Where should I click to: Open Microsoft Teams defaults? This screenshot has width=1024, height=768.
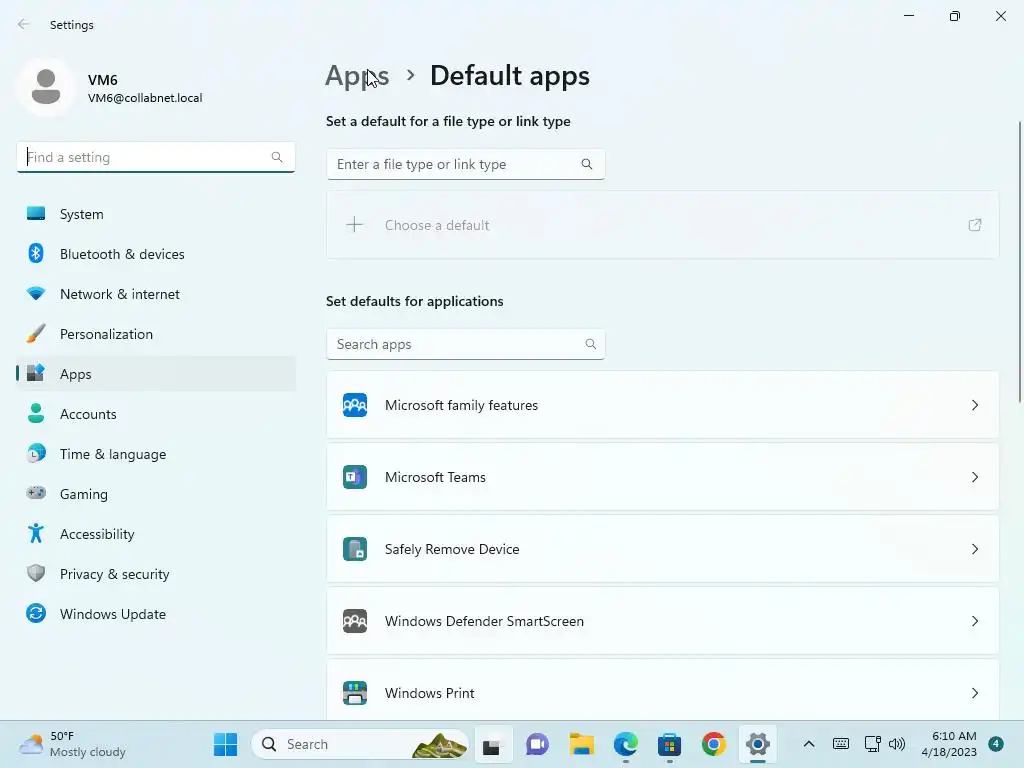(x=662, y=477)
